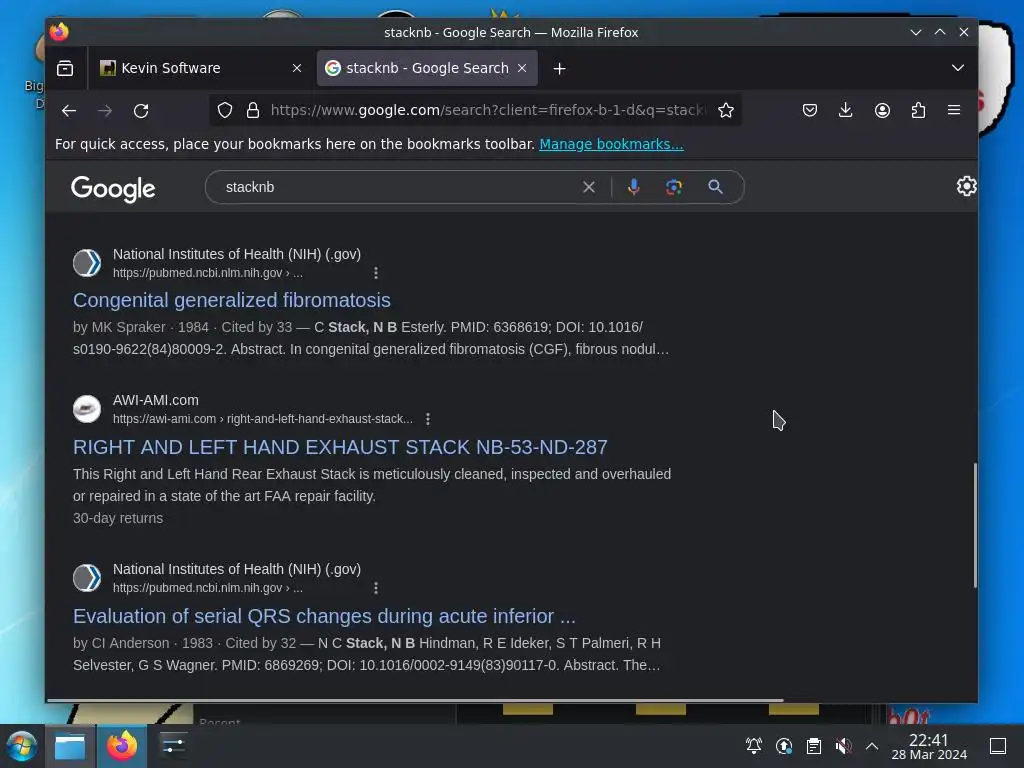
Task: Click the Google logo
Action: click(x=113, y=189)
